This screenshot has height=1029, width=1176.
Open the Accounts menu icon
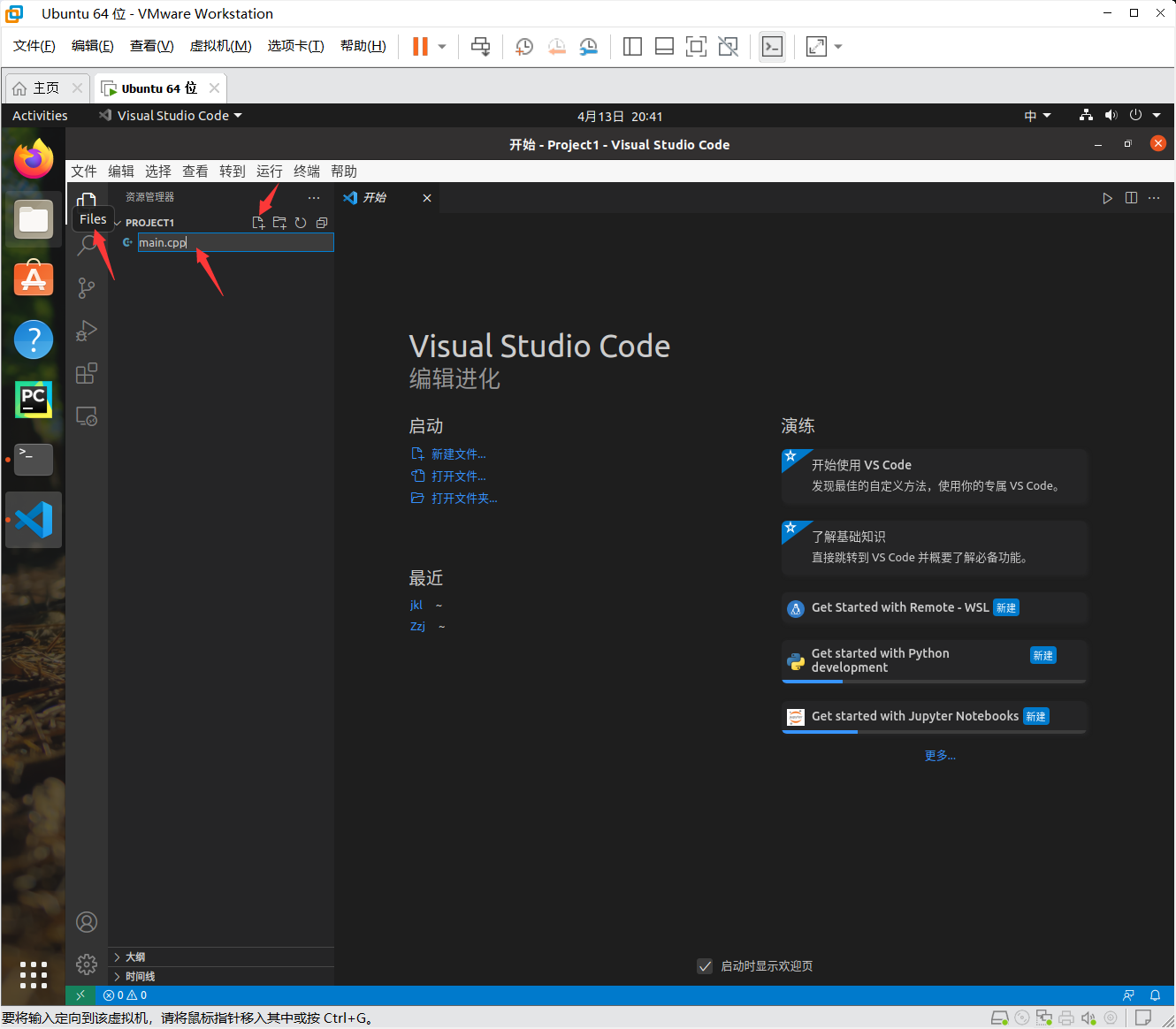point(87,922)
